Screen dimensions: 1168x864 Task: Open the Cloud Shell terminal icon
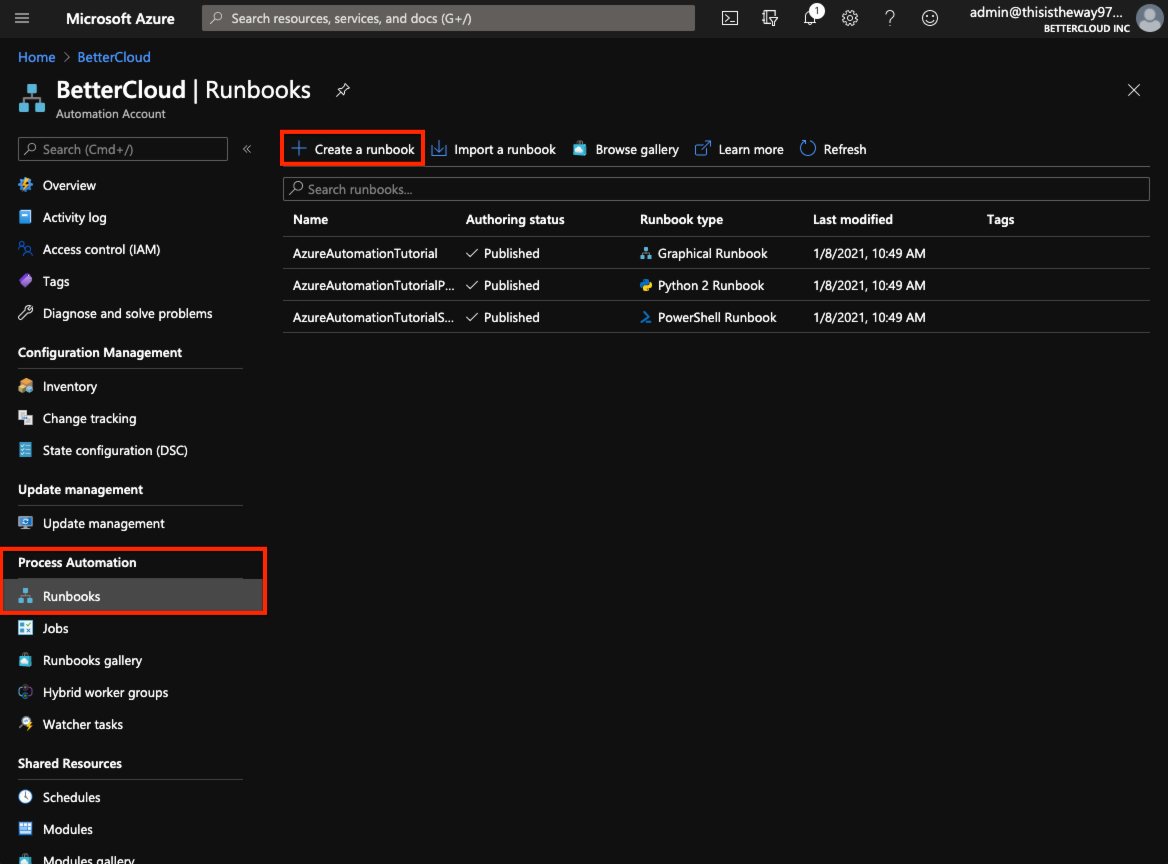pos(729,17)
